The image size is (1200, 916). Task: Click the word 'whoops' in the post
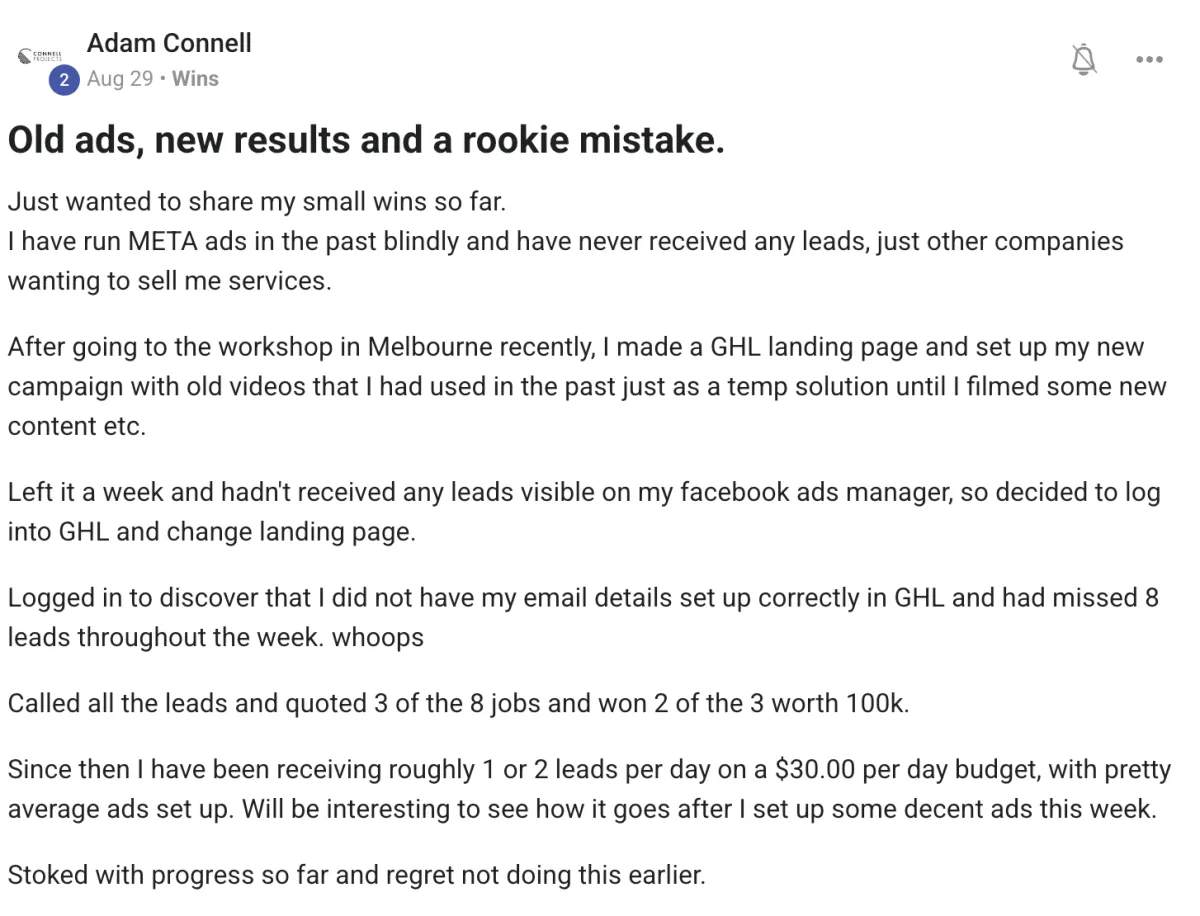pyautogui.click(x=378, y=637)
